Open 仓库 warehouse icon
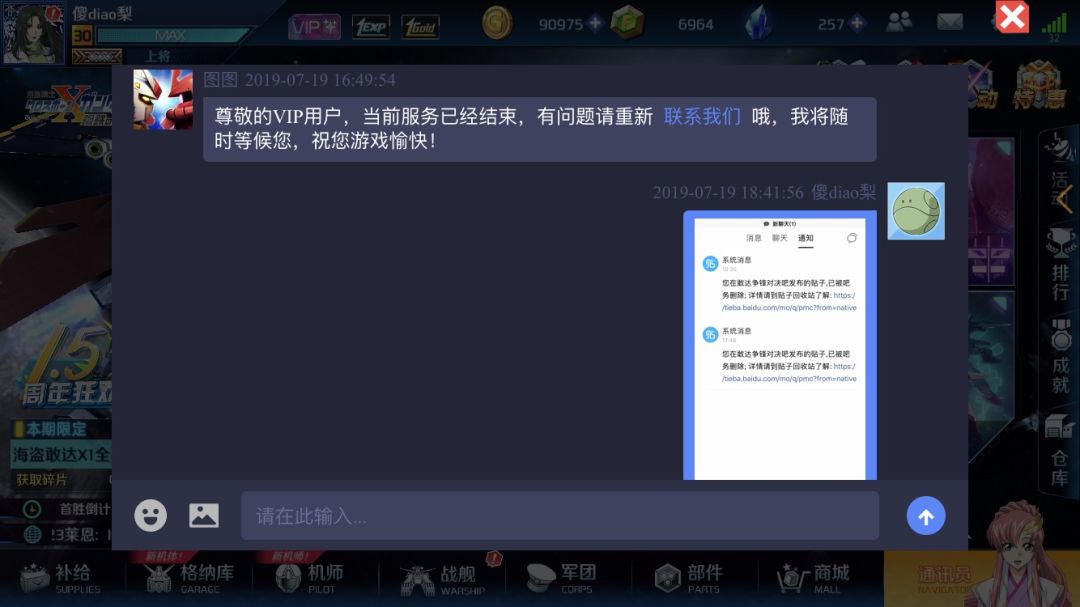 click(1059, 450)
